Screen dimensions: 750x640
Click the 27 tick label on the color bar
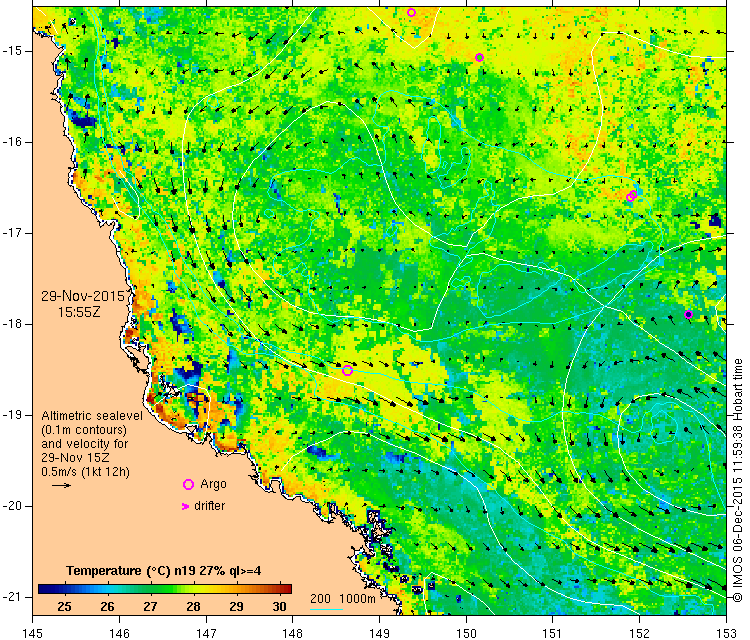[150, 607]
